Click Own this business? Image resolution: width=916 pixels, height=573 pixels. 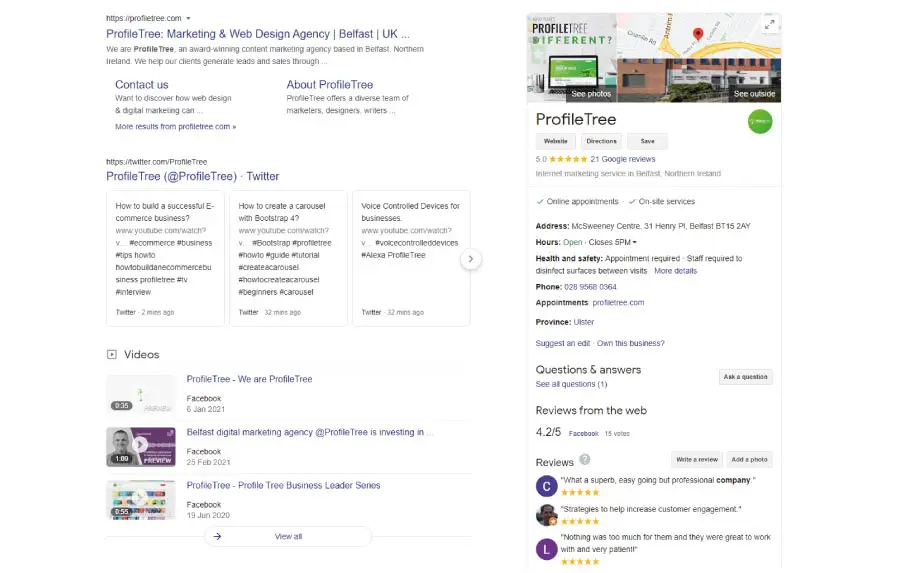pyautogui.click(x=630, y=343)
